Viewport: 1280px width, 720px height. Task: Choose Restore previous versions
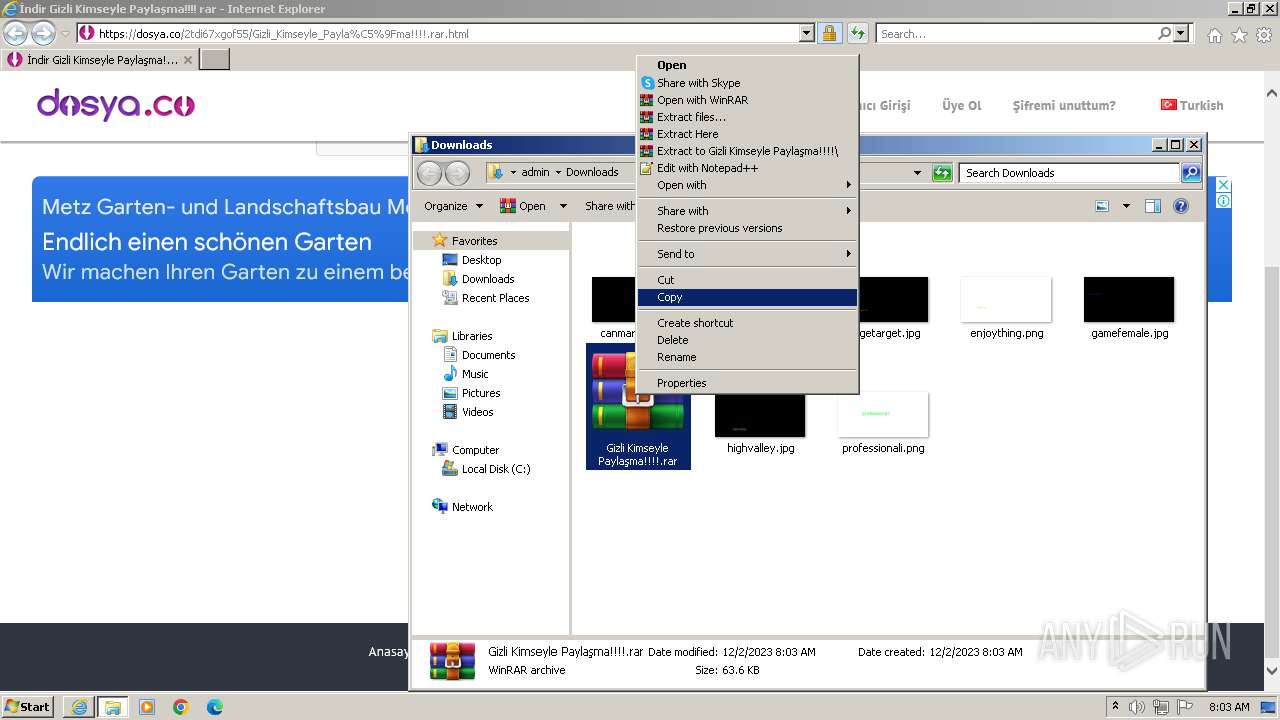point(747,228)
